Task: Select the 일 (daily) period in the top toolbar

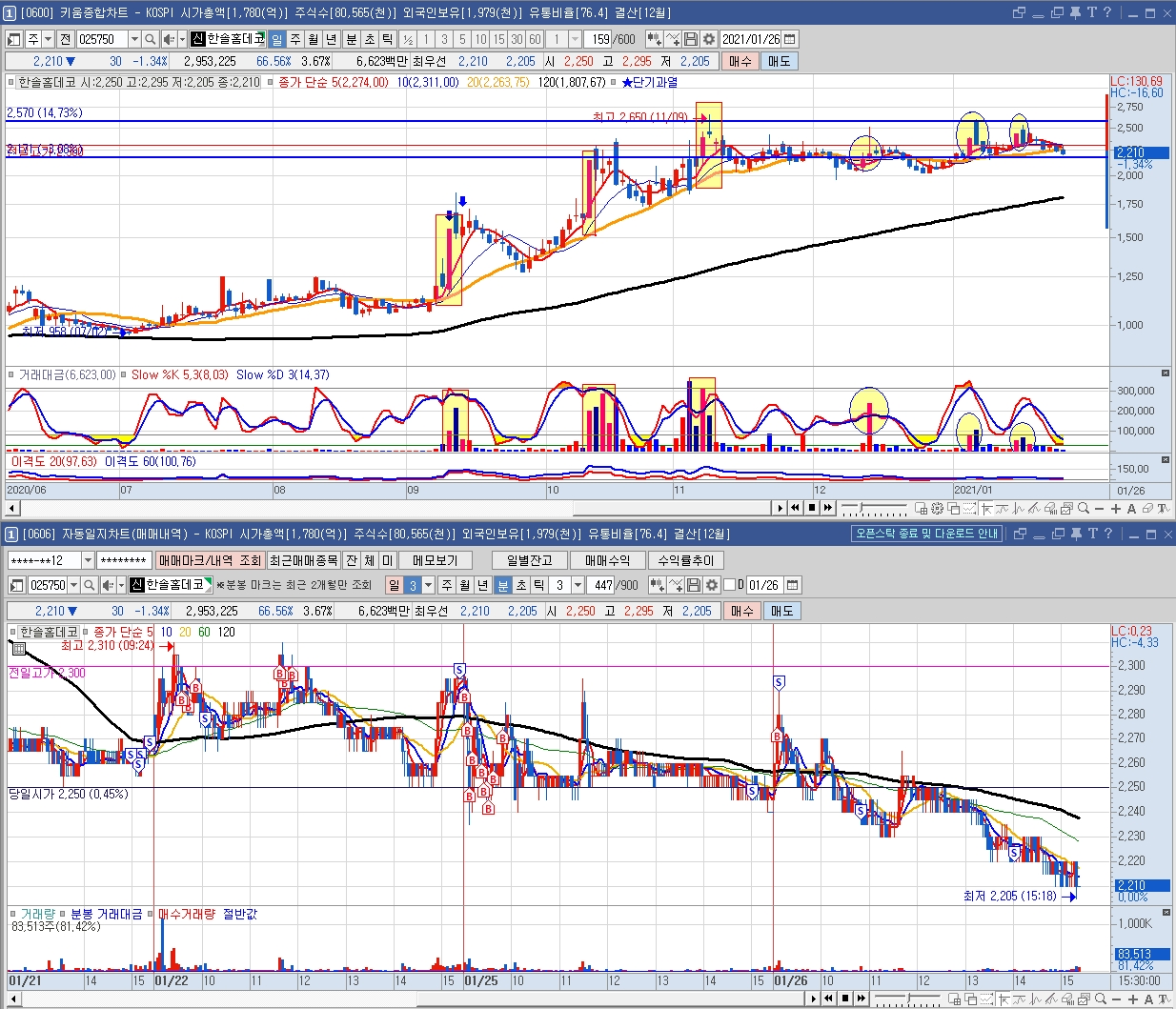Action: coord(276,39)
